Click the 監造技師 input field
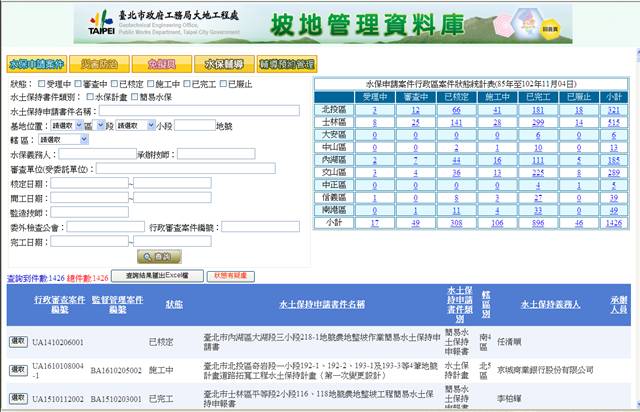Screen dimensions: 640x412 89,212
